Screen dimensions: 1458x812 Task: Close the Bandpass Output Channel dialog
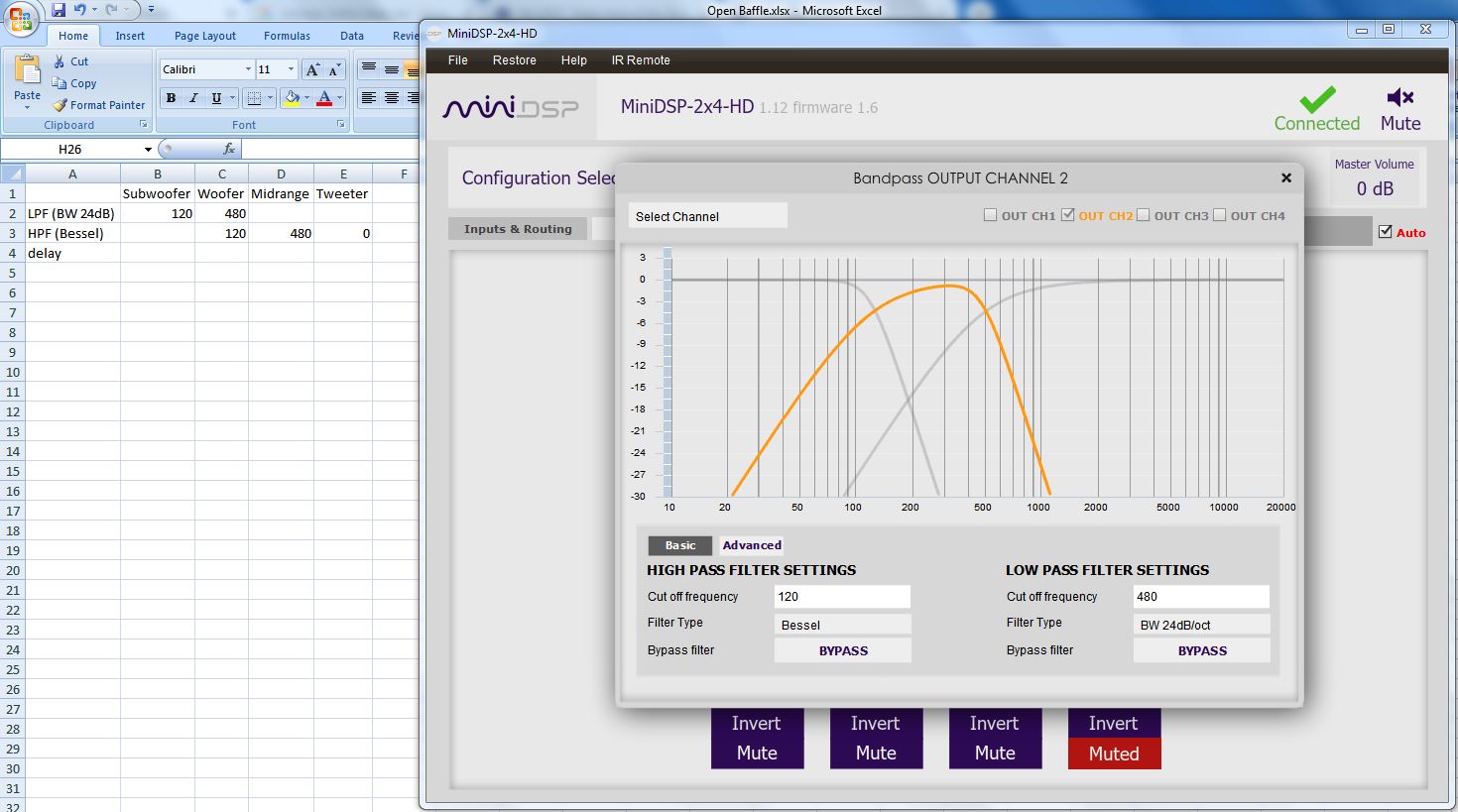tap(1286, 178)
